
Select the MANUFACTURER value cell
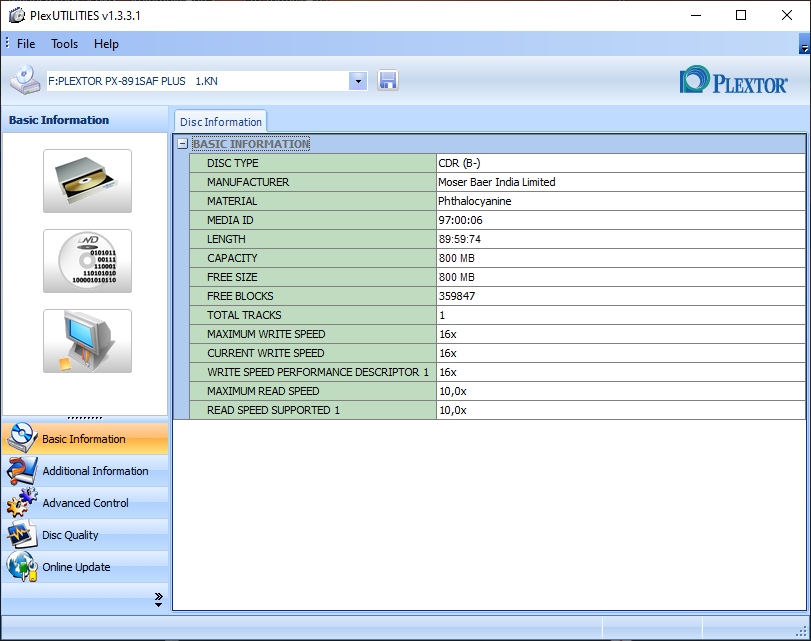(x=620, y=182)
